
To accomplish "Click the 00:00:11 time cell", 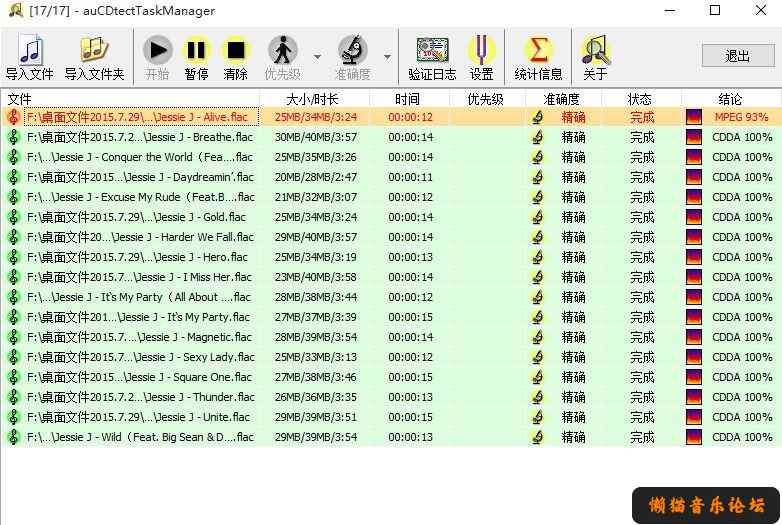I will 410,177.
